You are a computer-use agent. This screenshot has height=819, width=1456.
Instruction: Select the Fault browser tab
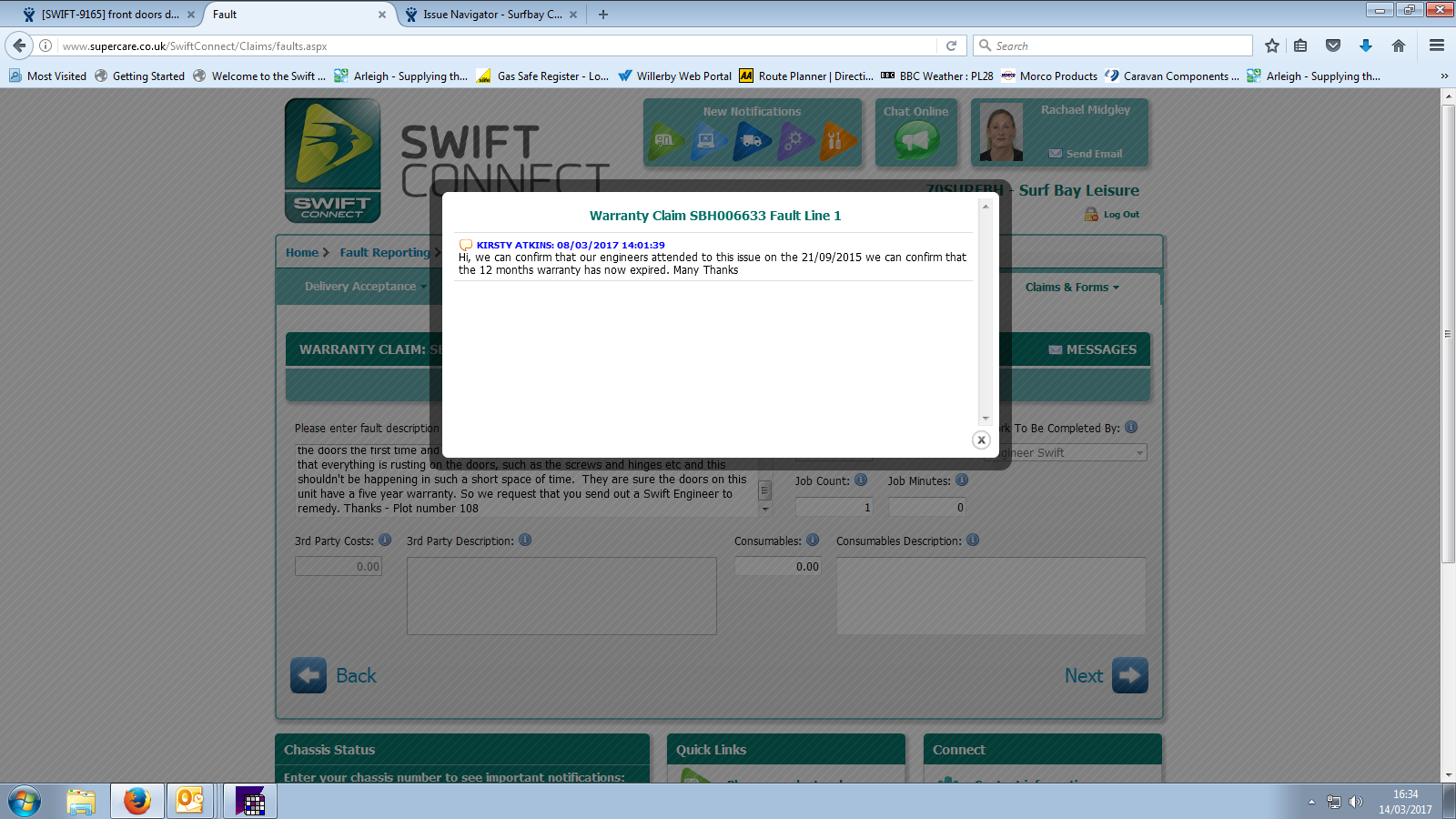coord(299,15)
